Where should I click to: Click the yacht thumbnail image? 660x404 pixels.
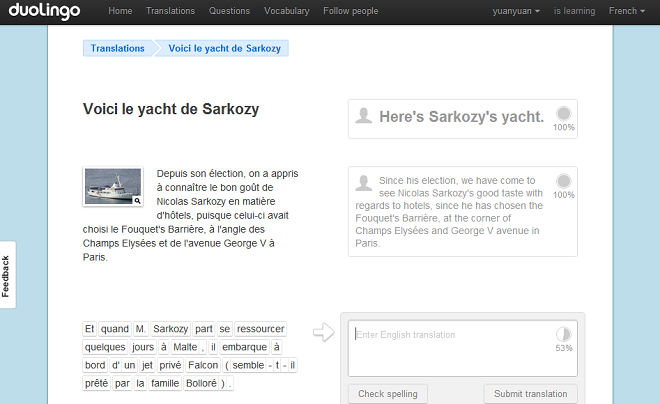pos(113,186)
